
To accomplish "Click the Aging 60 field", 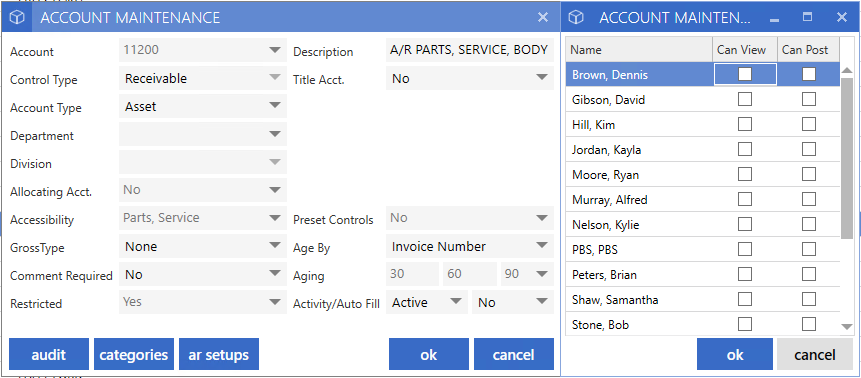I will [x=469, y=274].
